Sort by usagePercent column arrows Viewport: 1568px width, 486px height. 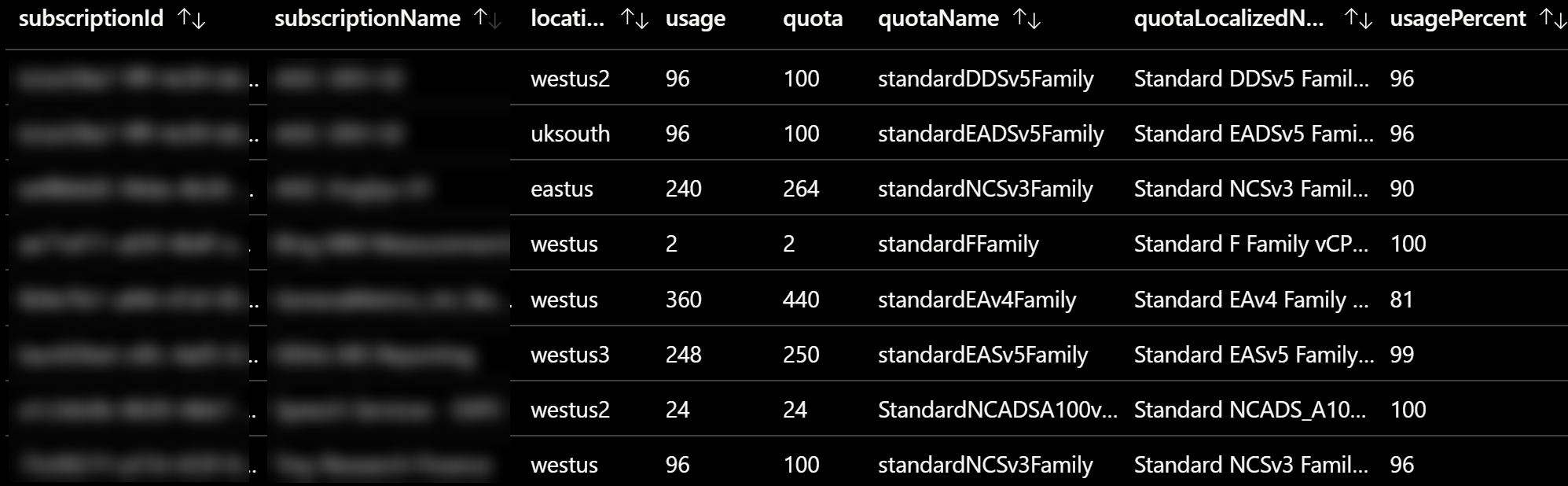point(1552,19)
